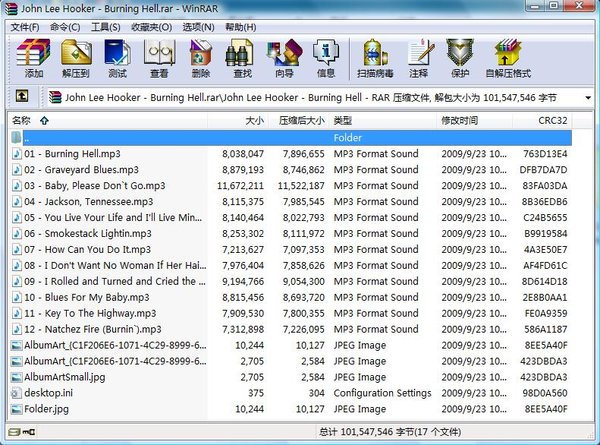Click the 扫描病毒 (Virus Scan) icon
Screen dimensions: 600x445
tap(375, 52)
